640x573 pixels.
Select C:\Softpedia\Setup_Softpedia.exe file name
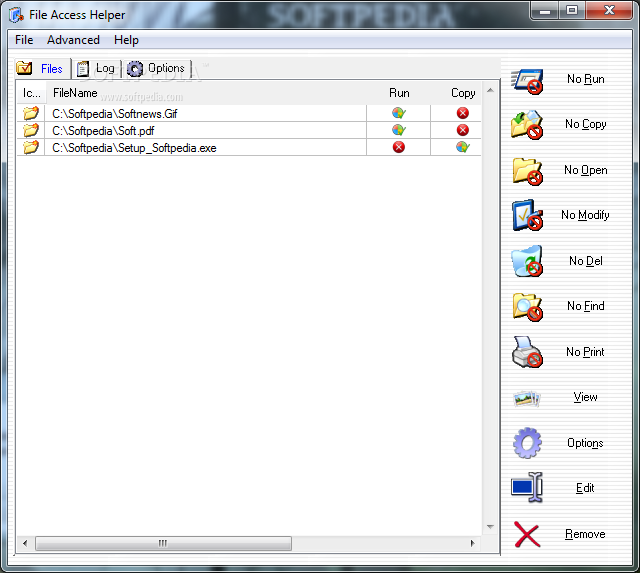tap(134, 148)
